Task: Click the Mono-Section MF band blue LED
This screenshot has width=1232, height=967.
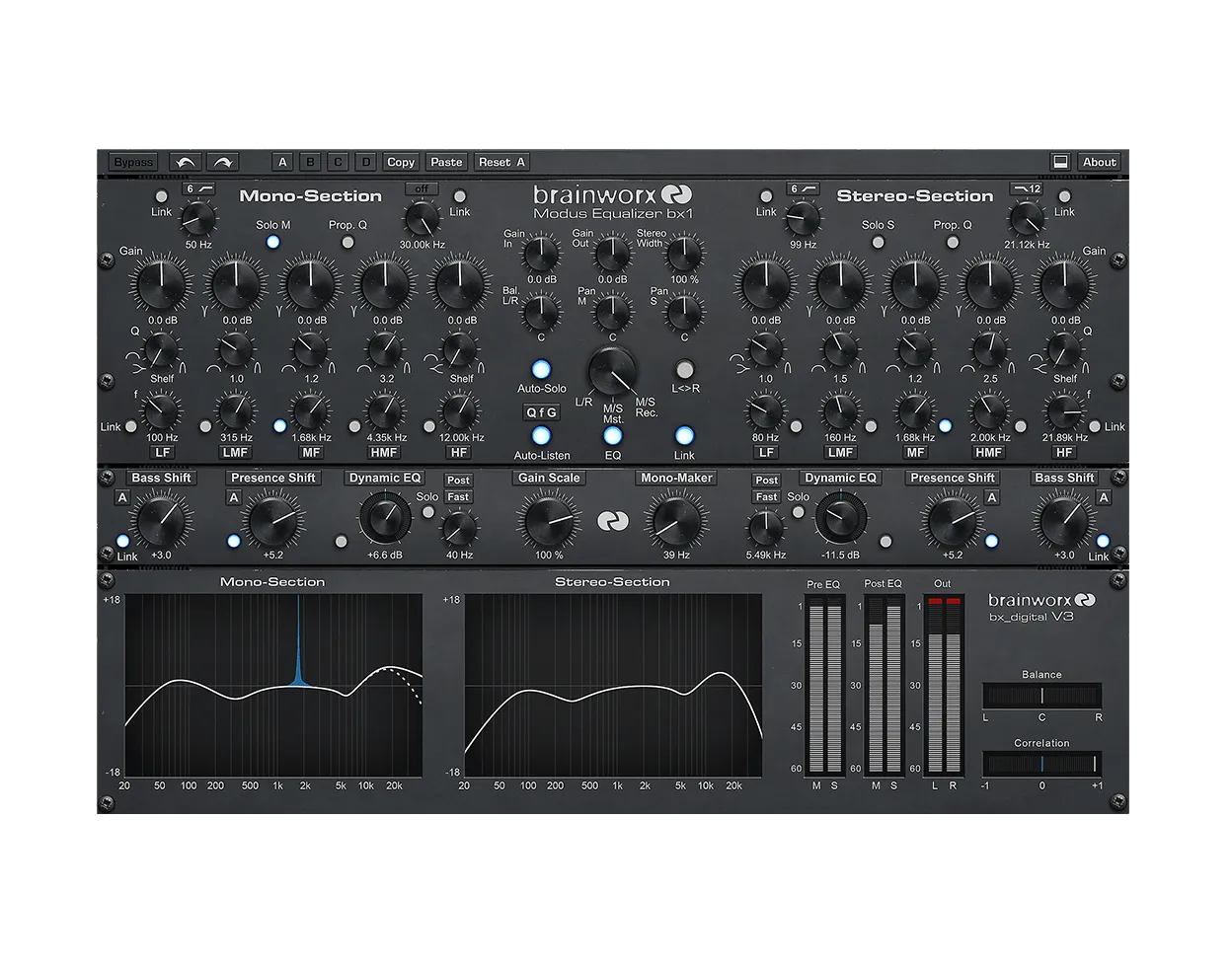Action: pos(279,427)
